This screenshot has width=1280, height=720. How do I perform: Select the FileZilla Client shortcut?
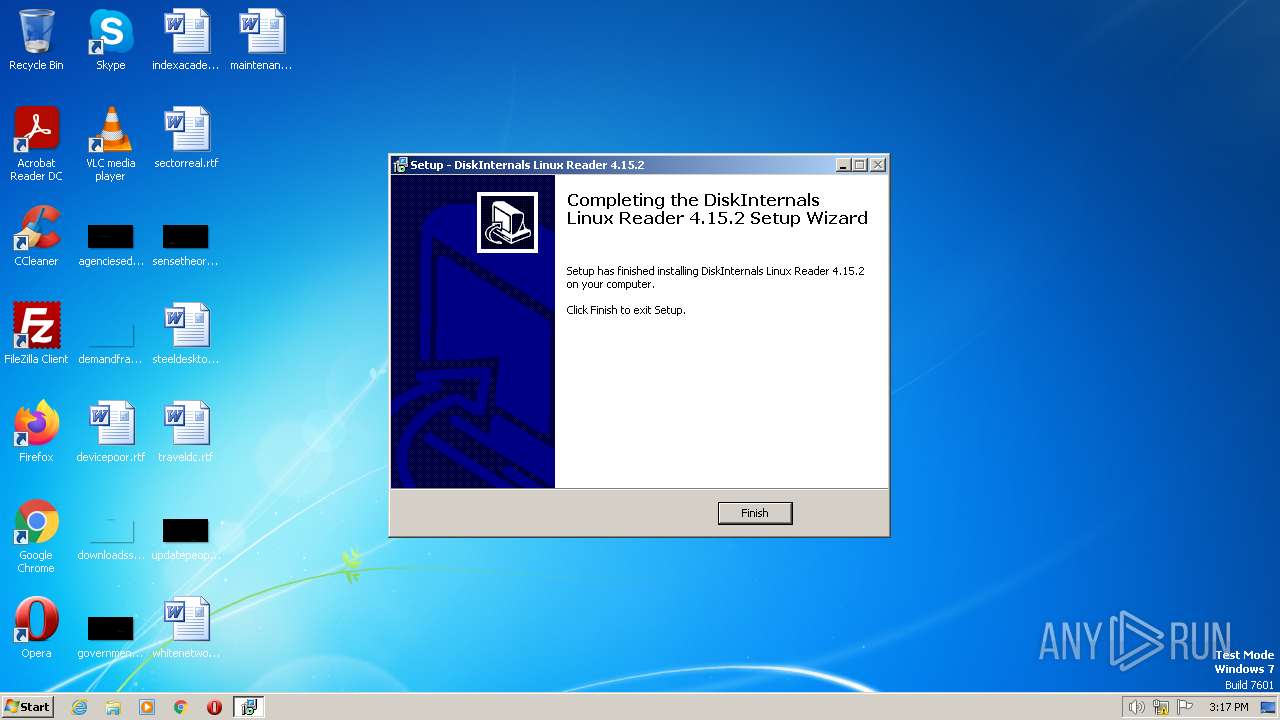click(x=36, y=334)
